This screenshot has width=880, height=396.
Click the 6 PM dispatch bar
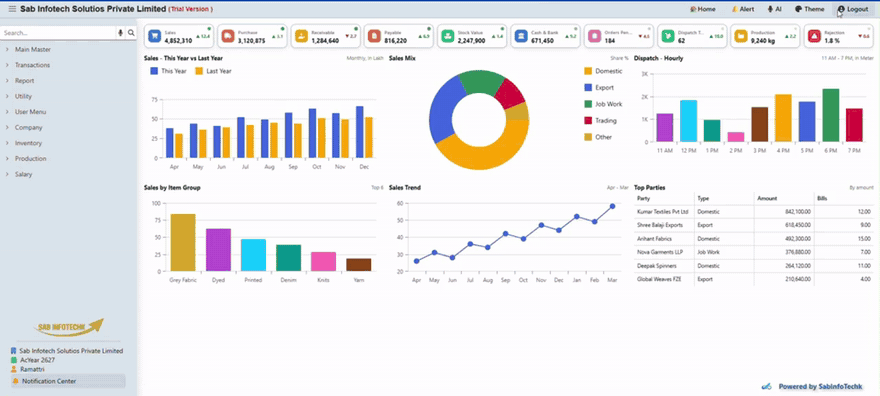(x=831, y=115)
